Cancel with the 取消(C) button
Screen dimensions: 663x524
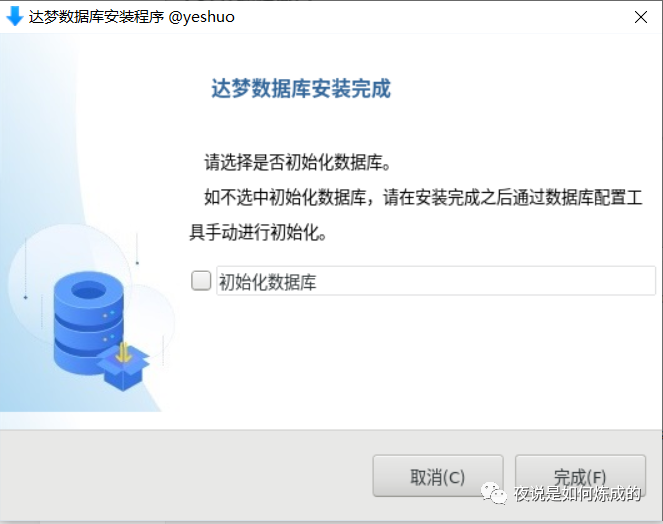pyautogui.click(x=438, y=476)
